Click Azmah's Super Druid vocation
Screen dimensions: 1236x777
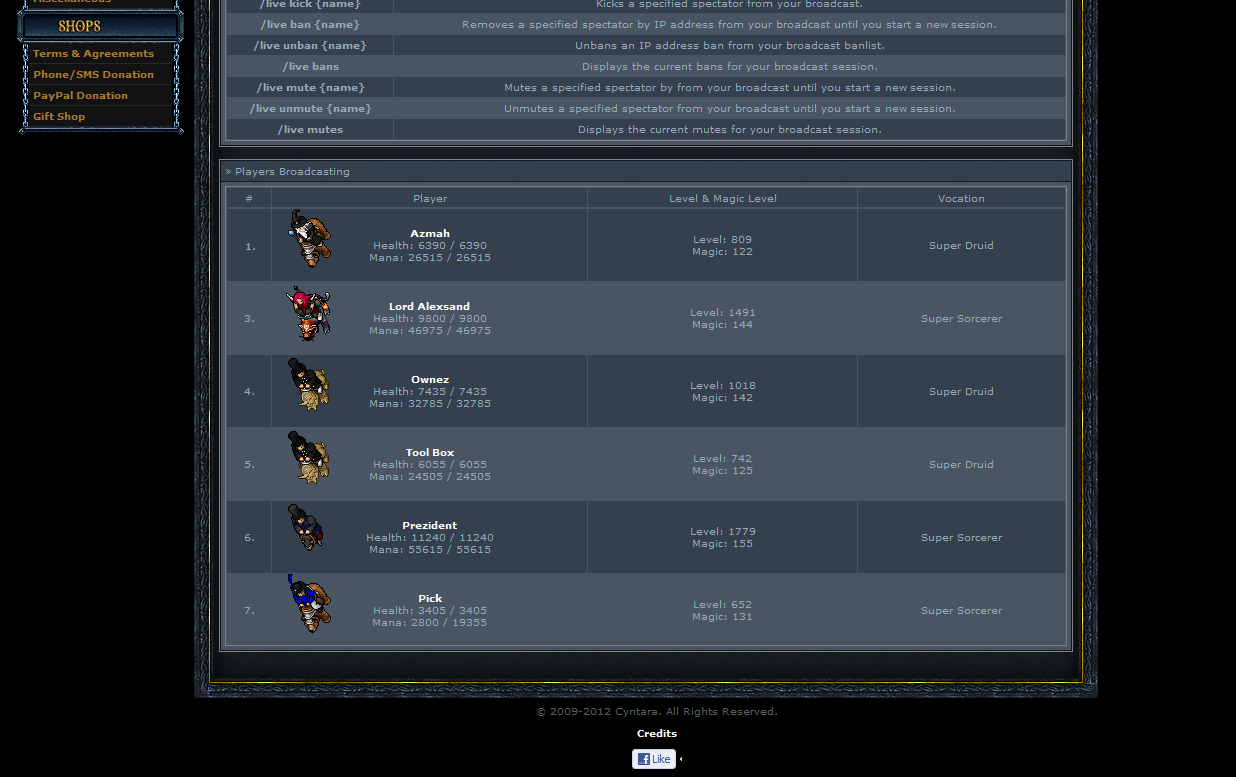(961, 246)
